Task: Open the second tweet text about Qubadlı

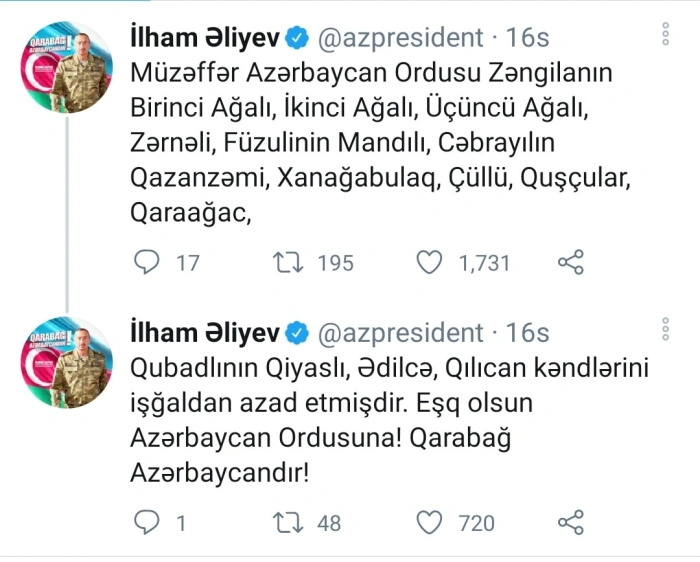Action: pyautogui.click(x=390, y=421)
